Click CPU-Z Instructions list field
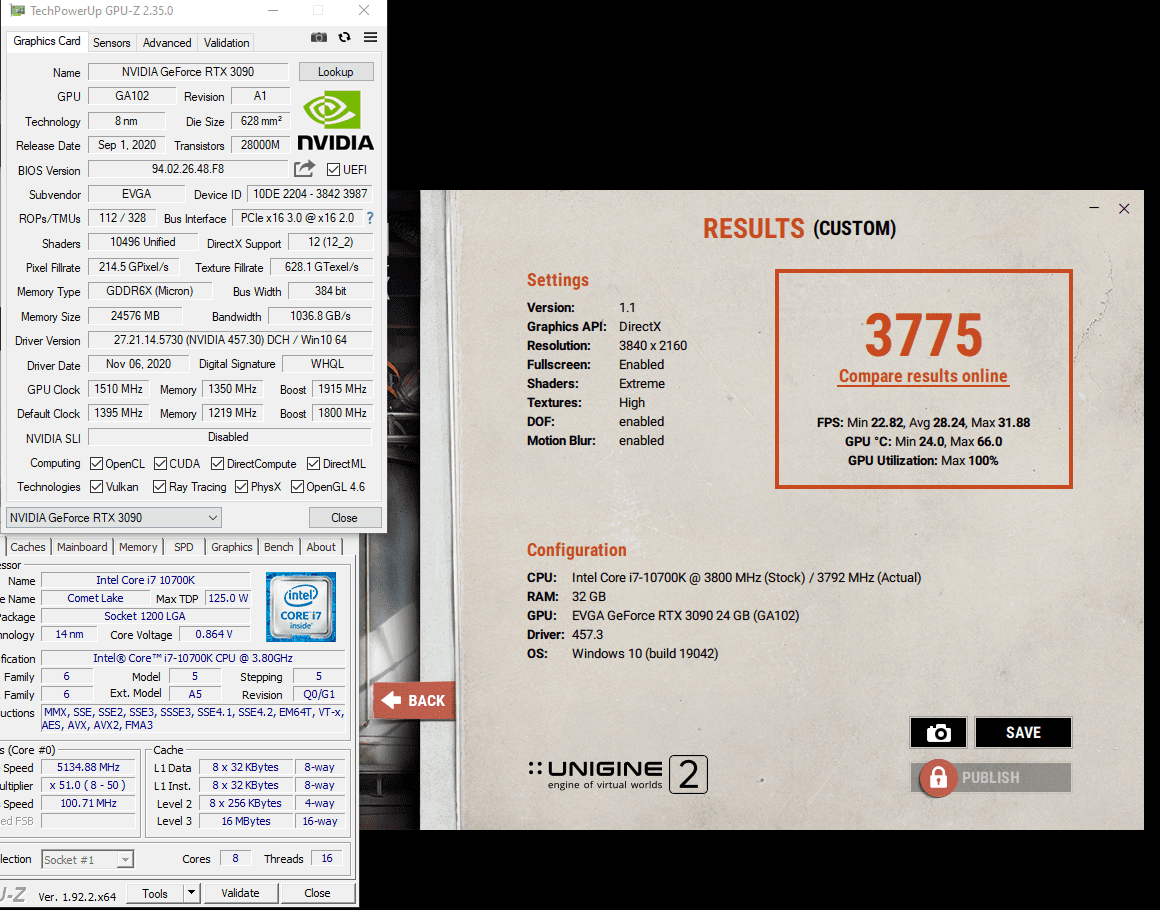The width and height of the screenshot is (1160, 910). click(x=193, y=718)
